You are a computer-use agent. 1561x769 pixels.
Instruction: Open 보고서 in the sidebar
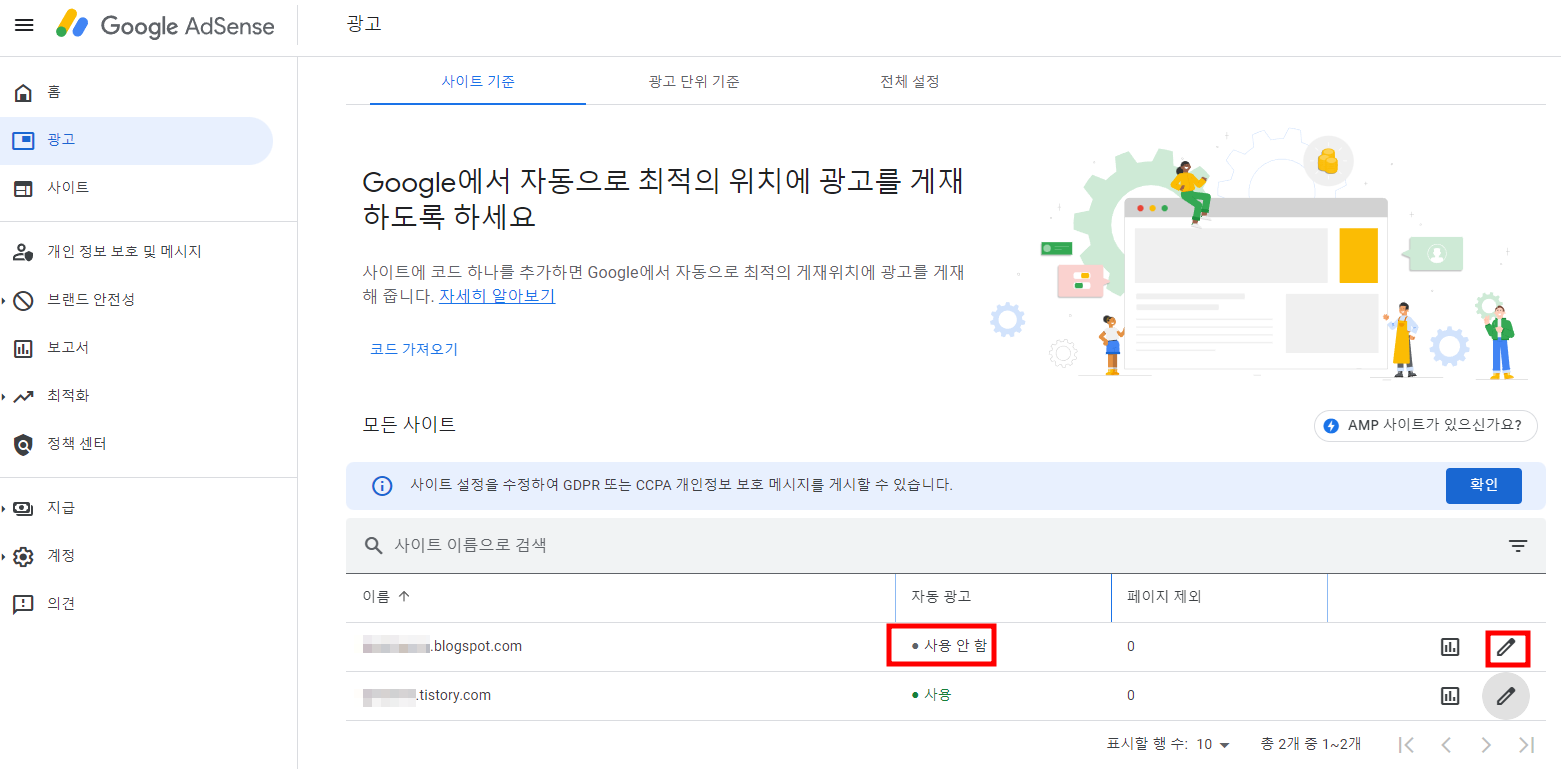point(136,348)
